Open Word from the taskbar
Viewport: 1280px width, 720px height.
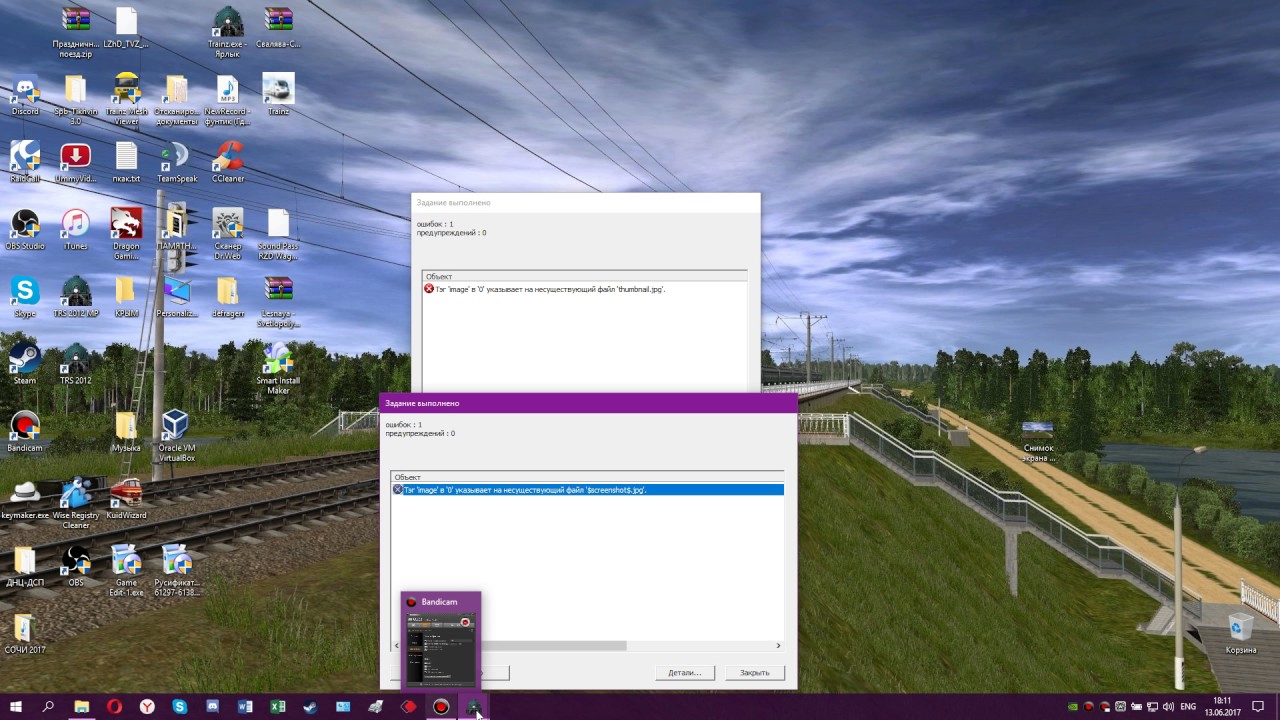tap(245, 707)
